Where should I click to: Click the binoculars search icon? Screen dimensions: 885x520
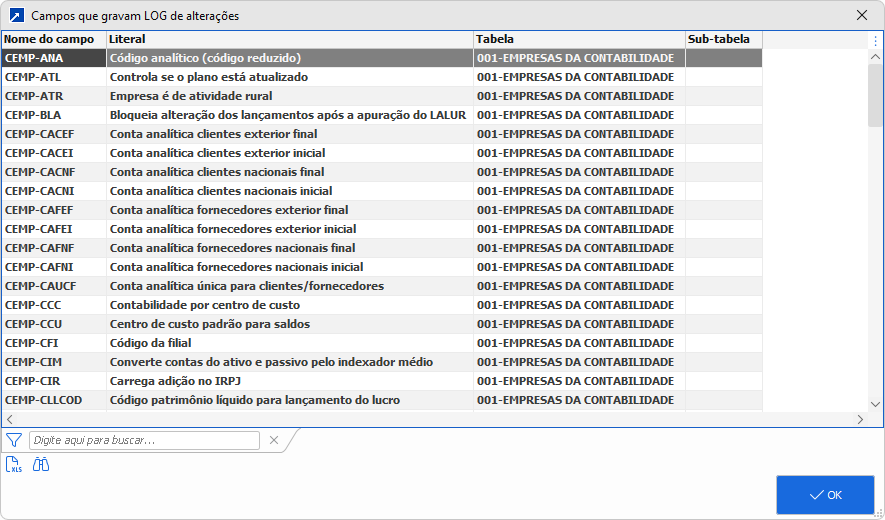pos(41,464)
